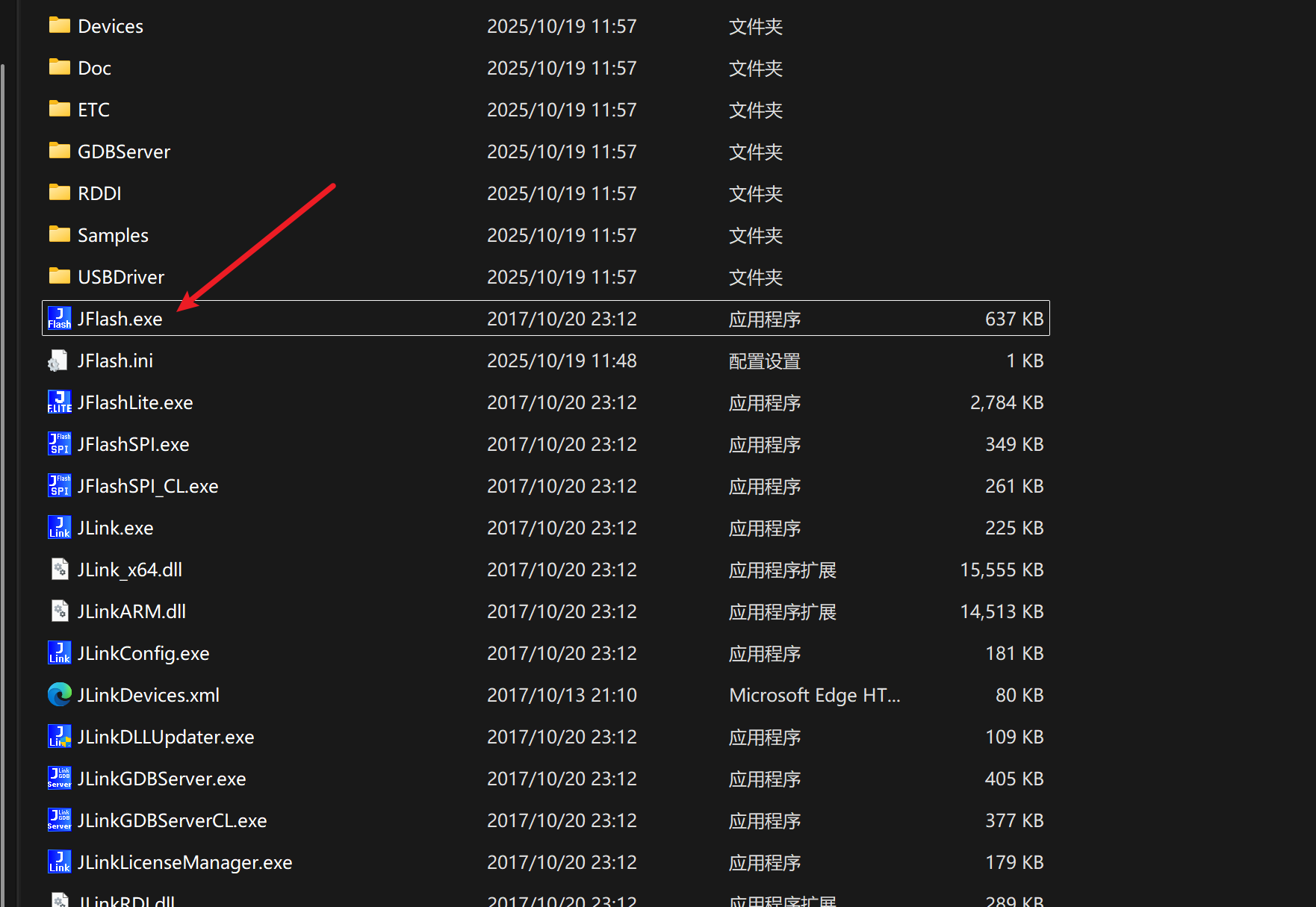The width and height of the screenshot is (1316, 907).
Task: Click the 1 KB size of JFlash.ini
Action: [x=1025, y=361]
